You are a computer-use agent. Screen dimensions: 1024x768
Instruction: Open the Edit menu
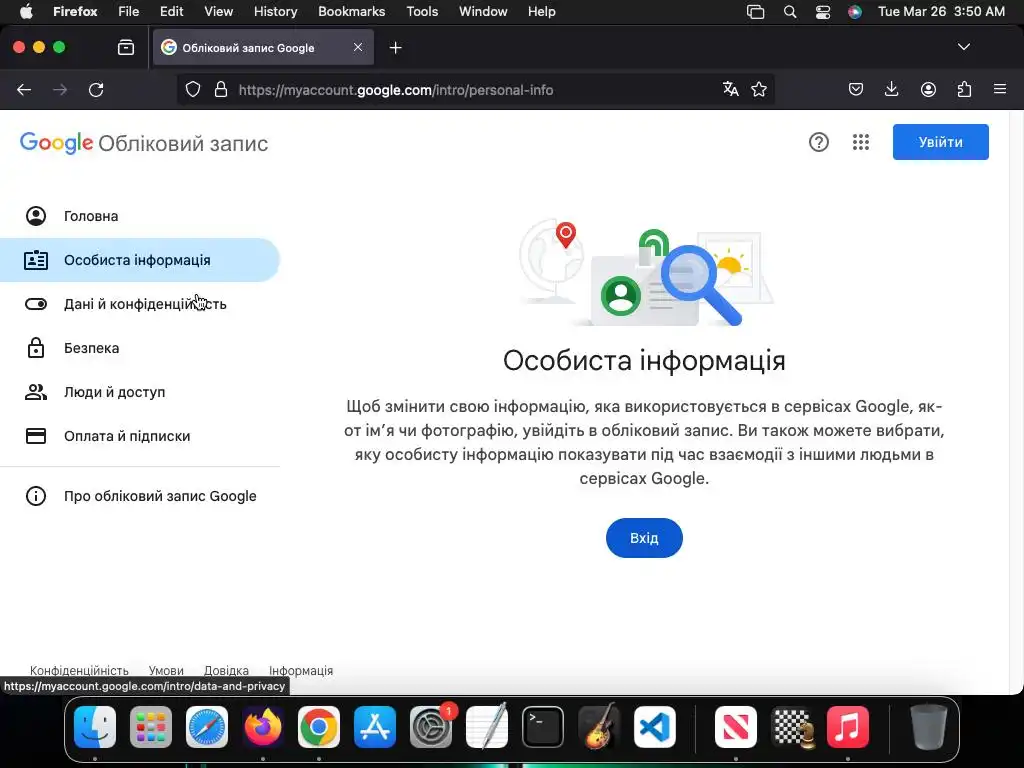tap(171, 11)
